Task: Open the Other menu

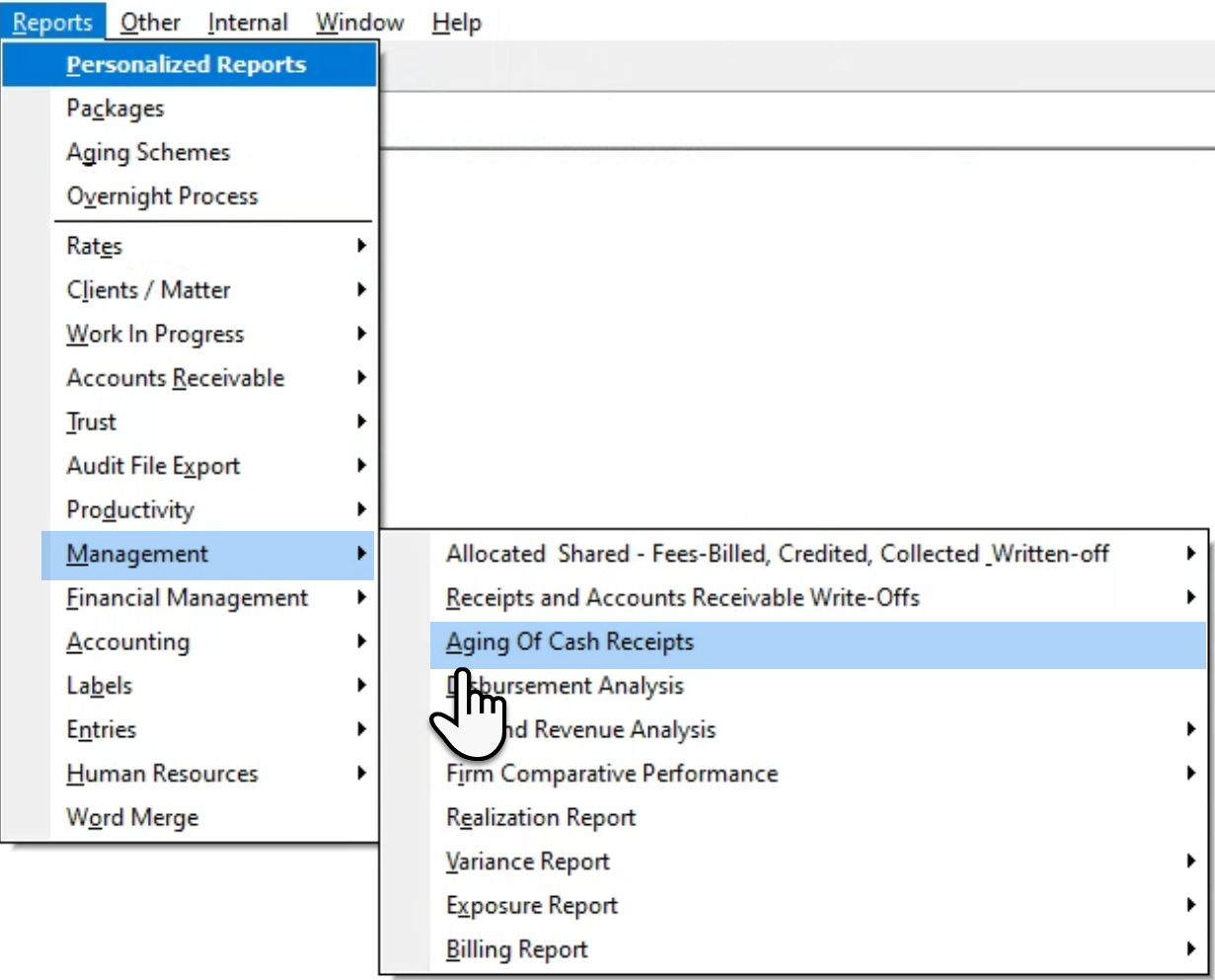Action: [150, 22]
